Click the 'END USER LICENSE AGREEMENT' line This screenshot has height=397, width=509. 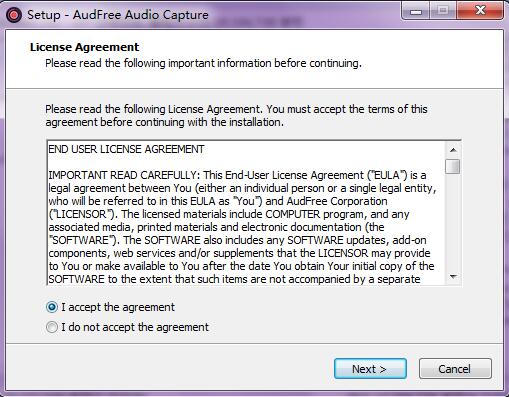tap(126, 149)
